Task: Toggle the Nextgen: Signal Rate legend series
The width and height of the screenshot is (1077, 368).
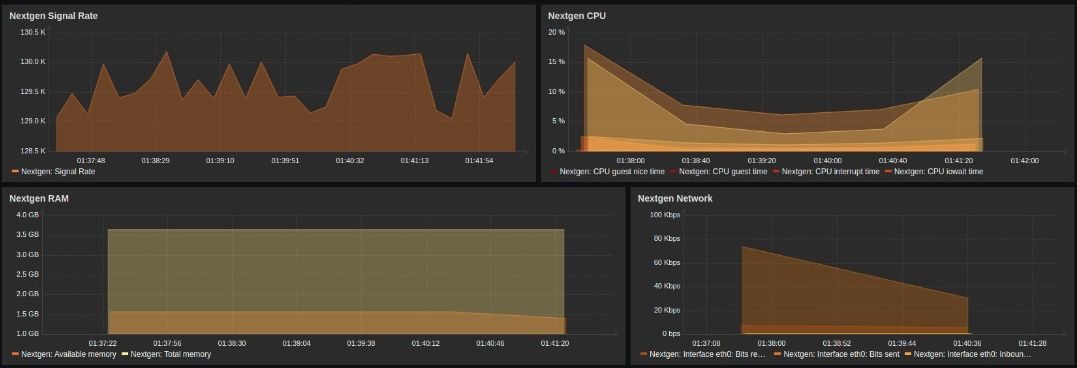Action: tap(54, 172)
